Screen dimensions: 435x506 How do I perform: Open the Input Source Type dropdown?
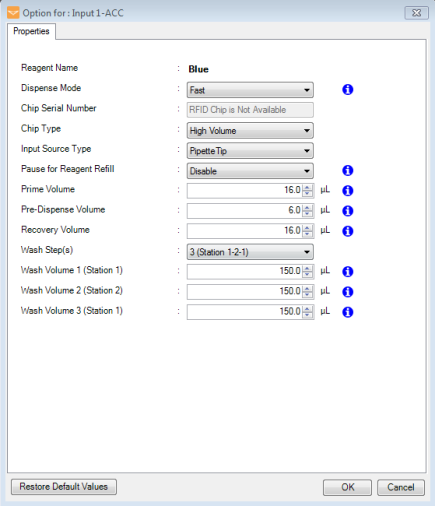pyautogui.click(x=250, y=151)
